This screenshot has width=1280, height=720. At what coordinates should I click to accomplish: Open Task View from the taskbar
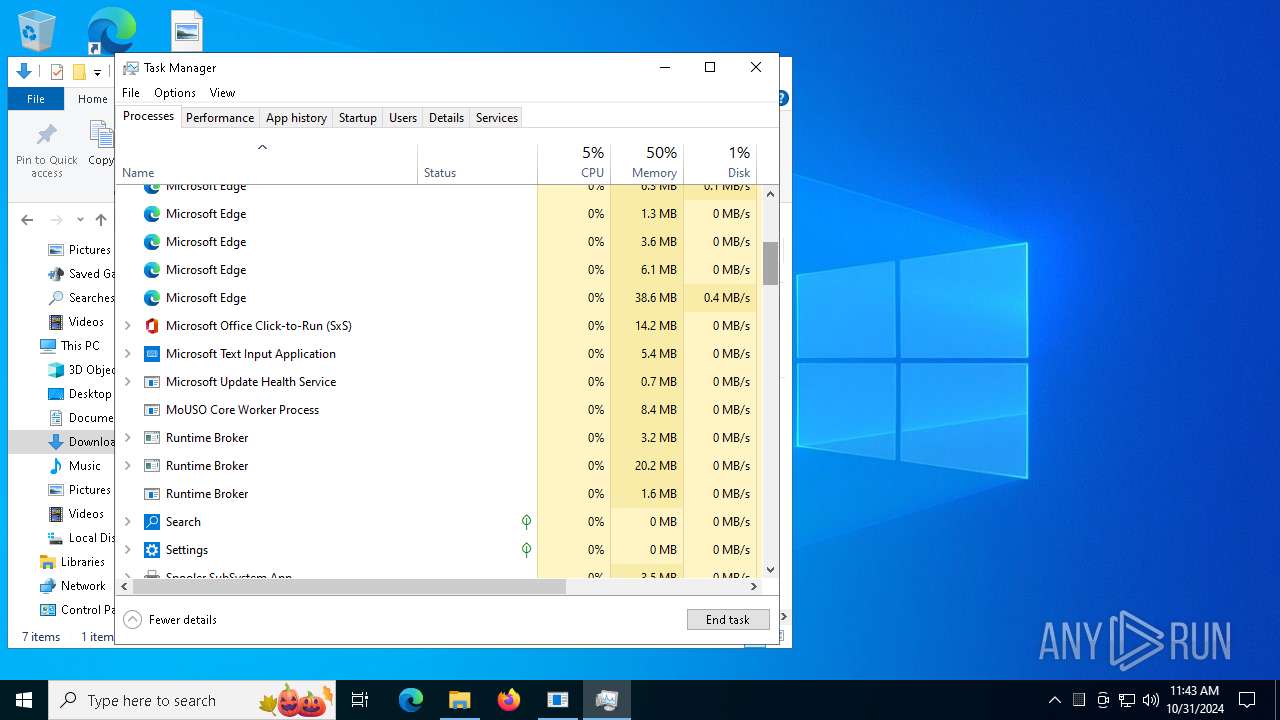pyautogui.click(x=360, y=700)
